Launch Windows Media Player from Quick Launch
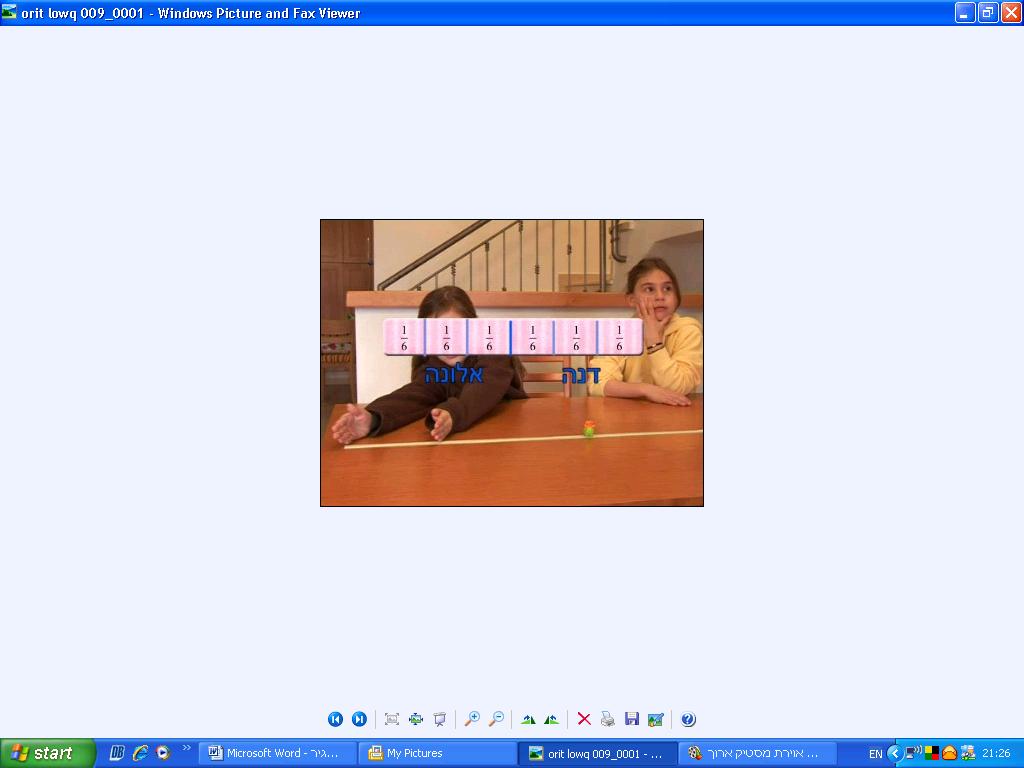The image size is (1024, 768). click(x=163, y=753)
